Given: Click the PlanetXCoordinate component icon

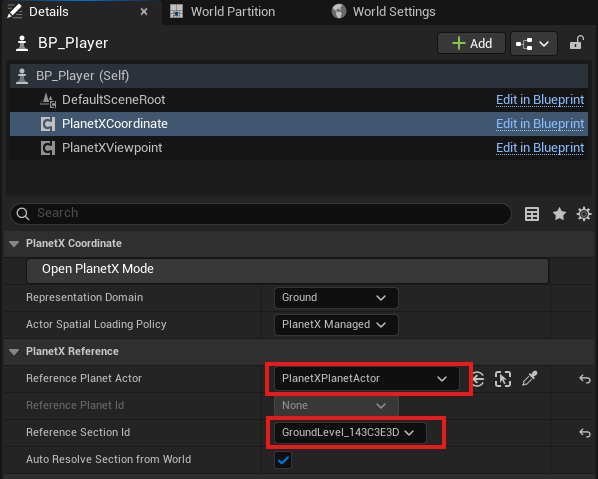Looking at the screenshot, I should 48,124.
